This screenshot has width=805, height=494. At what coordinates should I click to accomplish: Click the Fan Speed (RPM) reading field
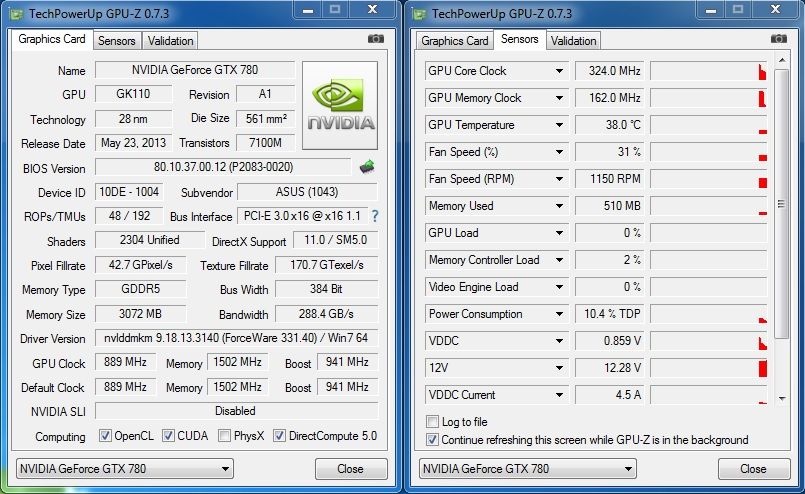(610, 179)
